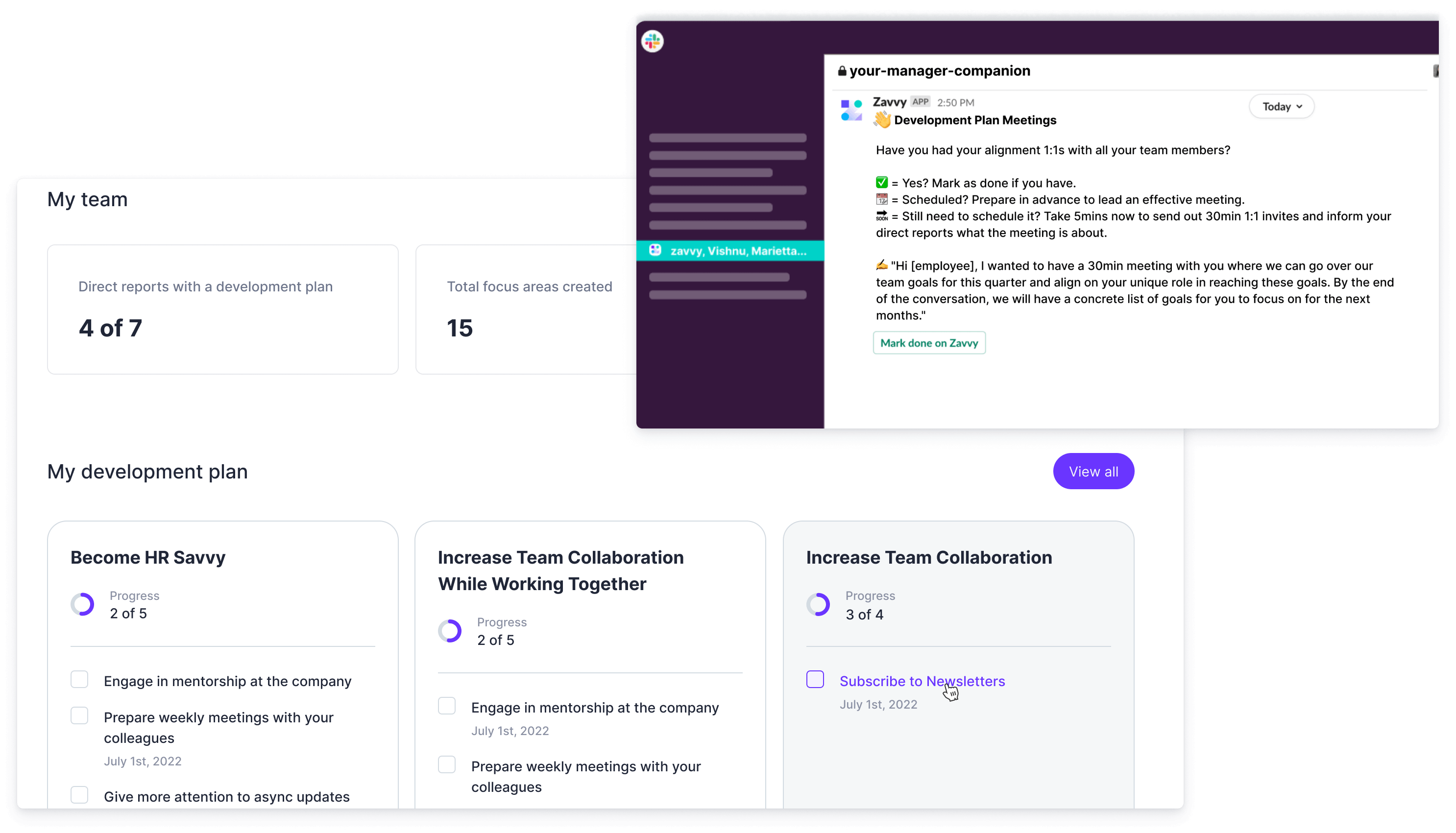Click the Become HR Savvy progress ring
Image resolution: width=1456 pixels, height=833 pixels.
(82, 604)
